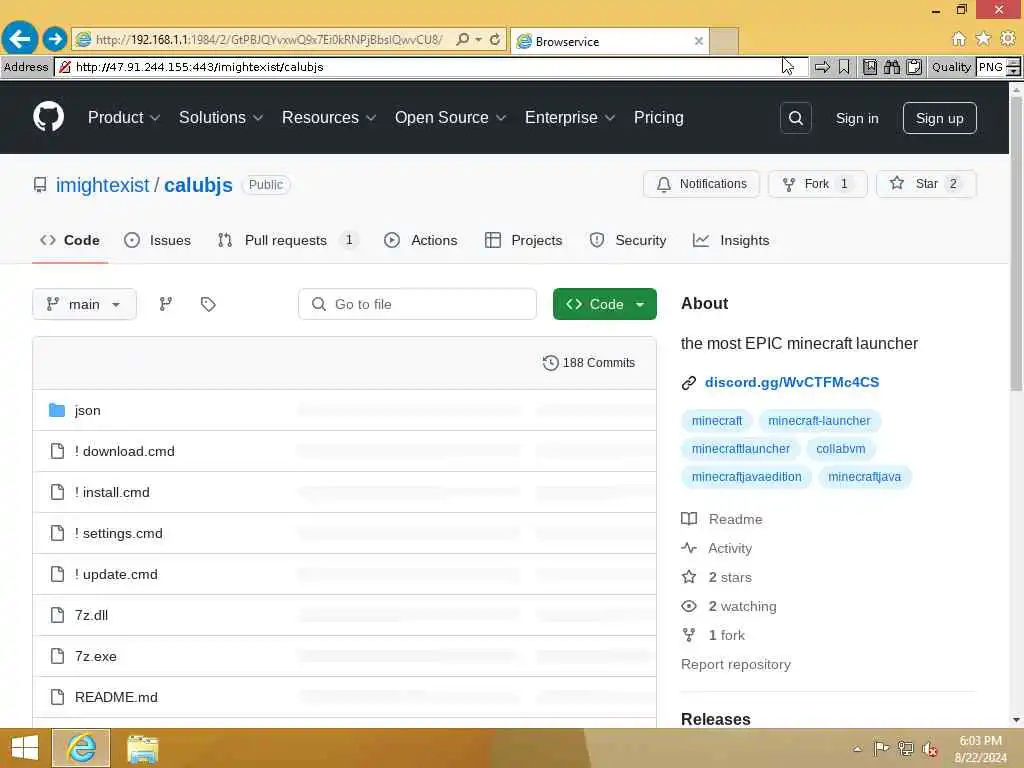1024x768 pixels.
Task: Click the 7z.exe file icon
Action: (57, 656)
